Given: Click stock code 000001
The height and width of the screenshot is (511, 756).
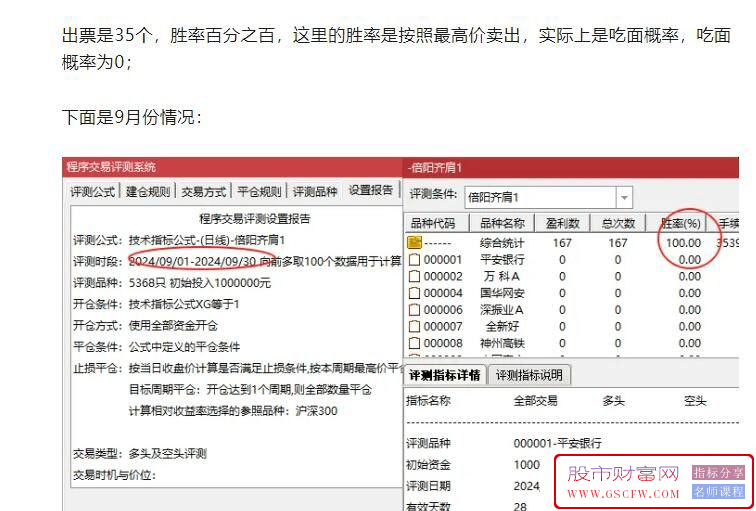Looking at the screenshot, I should coord(443,260).
